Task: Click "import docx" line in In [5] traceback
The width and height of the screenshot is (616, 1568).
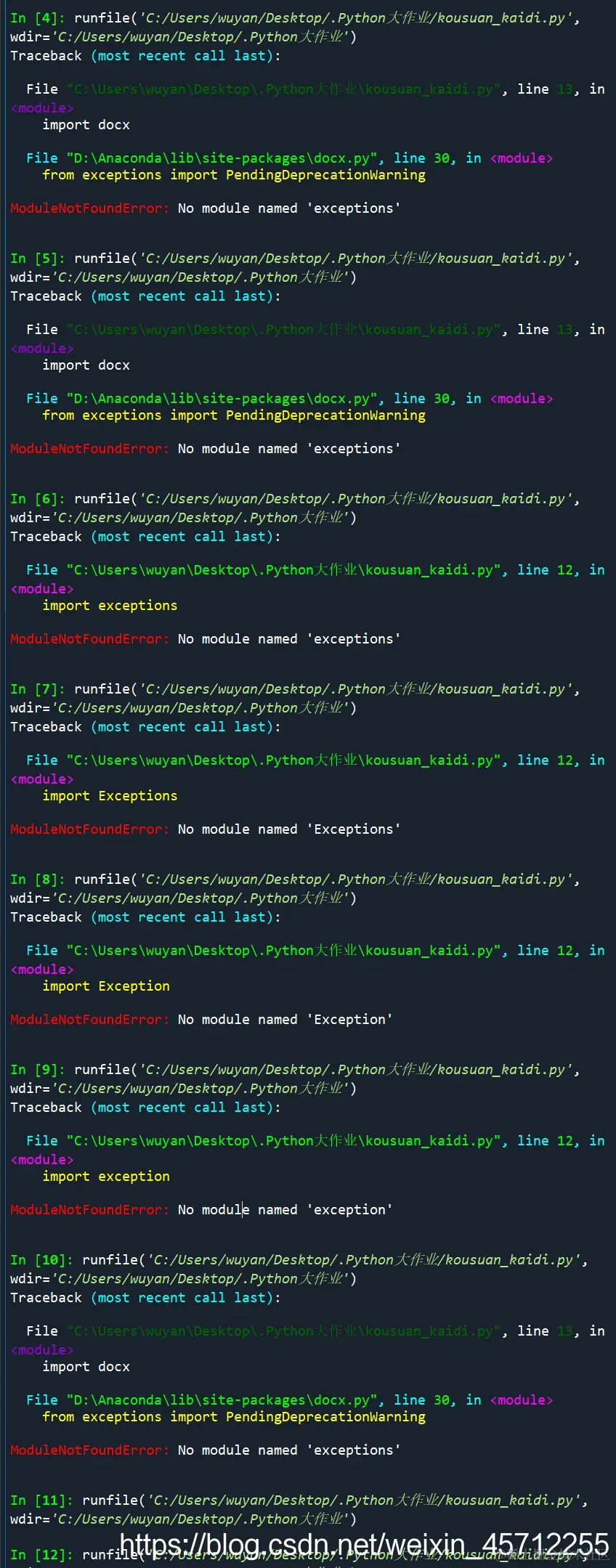Action: tap(86, 365)
